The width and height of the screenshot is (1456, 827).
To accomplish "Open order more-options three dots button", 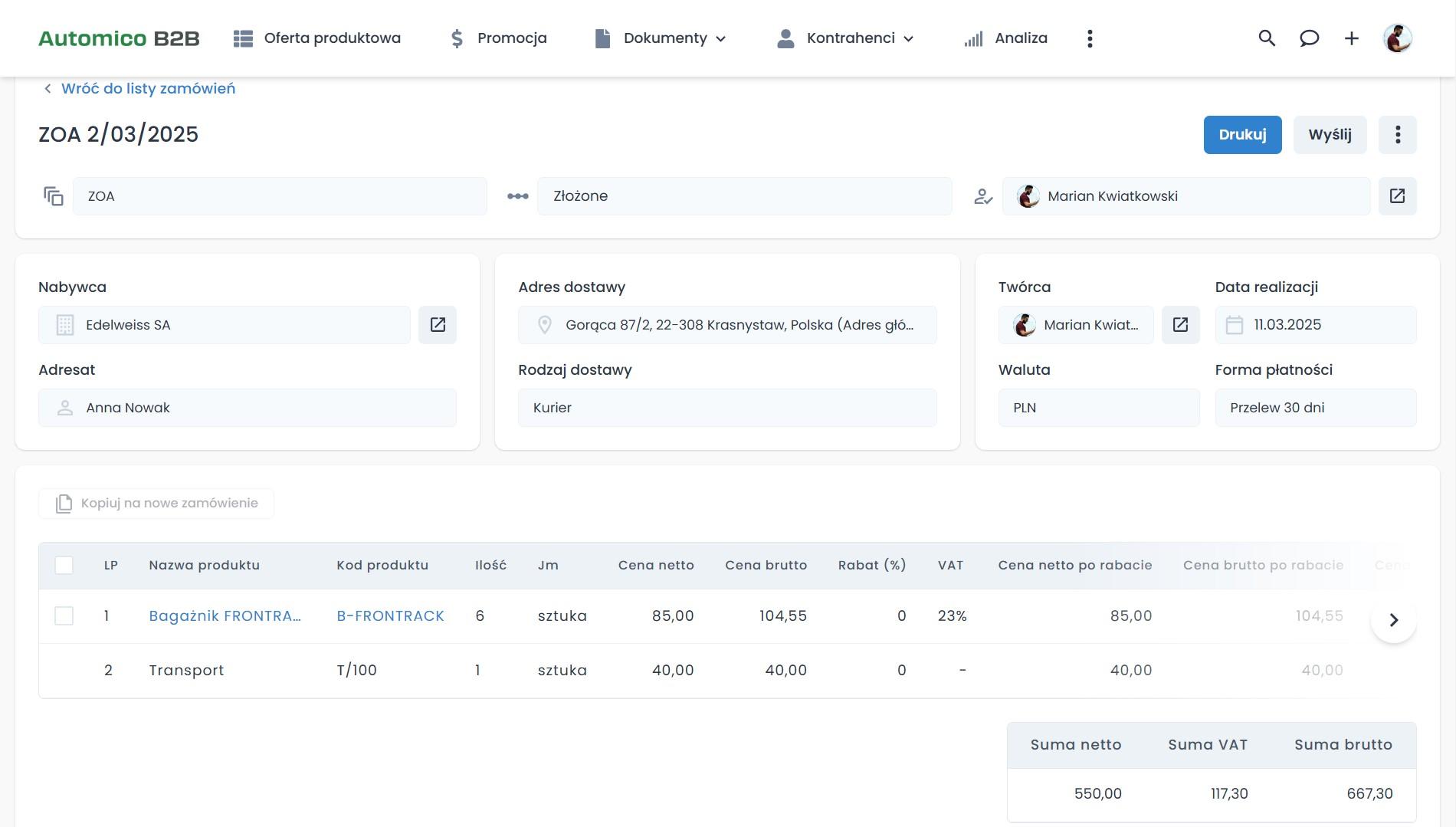I will coord(1397,135).
